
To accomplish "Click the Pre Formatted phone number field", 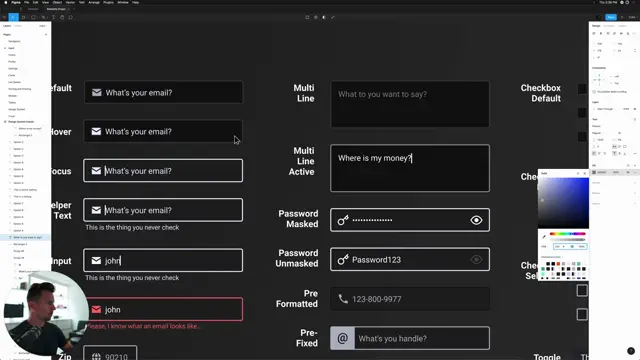I will [x=410, y=299].
